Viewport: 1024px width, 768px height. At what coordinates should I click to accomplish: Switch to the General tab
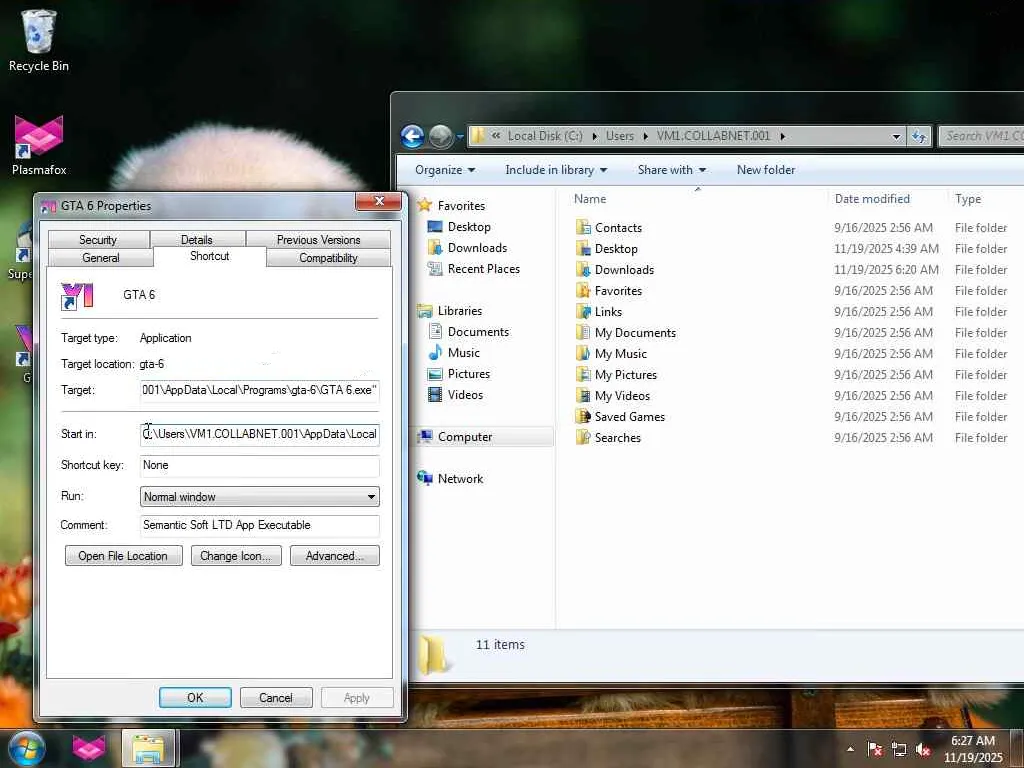[x=101, y=258]
